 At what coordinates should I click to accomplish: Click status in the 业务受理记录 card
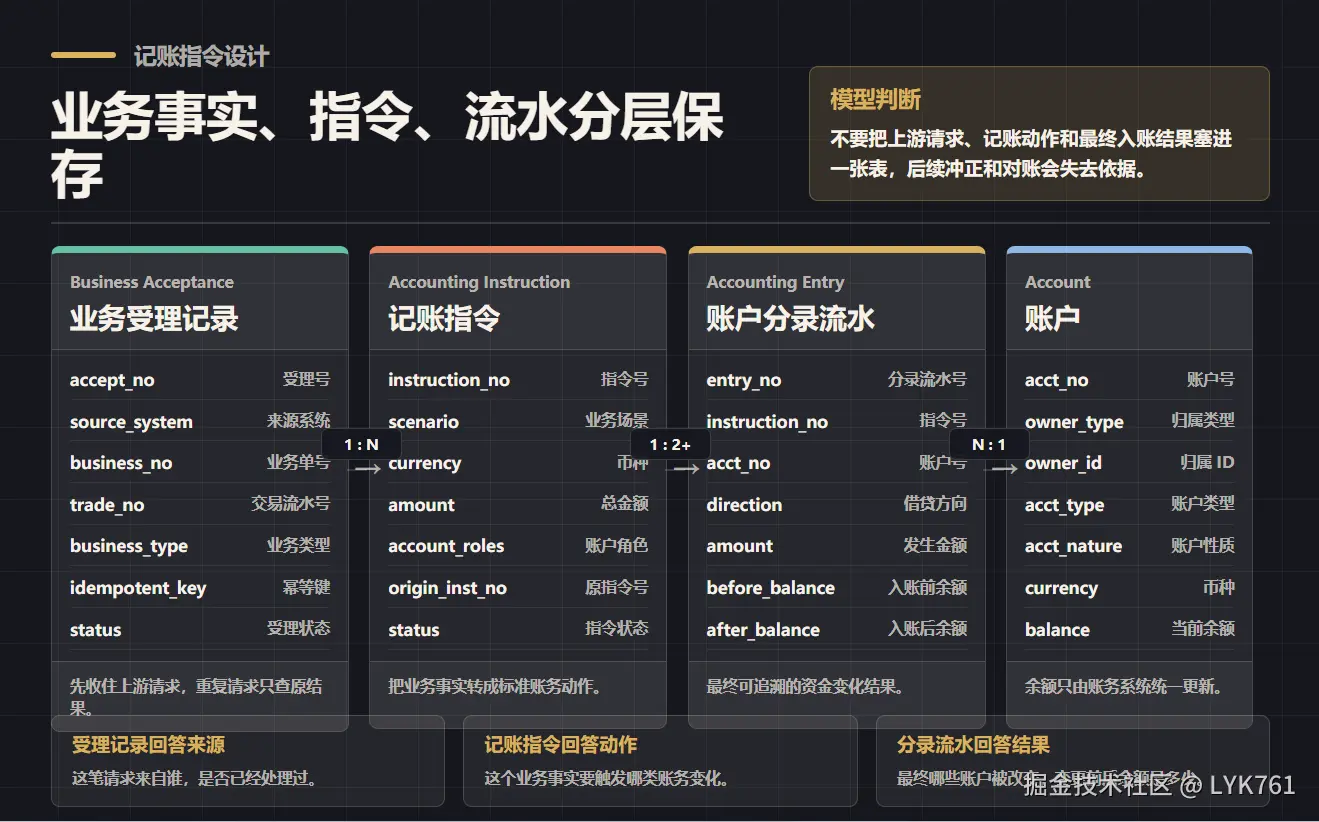pyautogui.click(x=96, y=630)
